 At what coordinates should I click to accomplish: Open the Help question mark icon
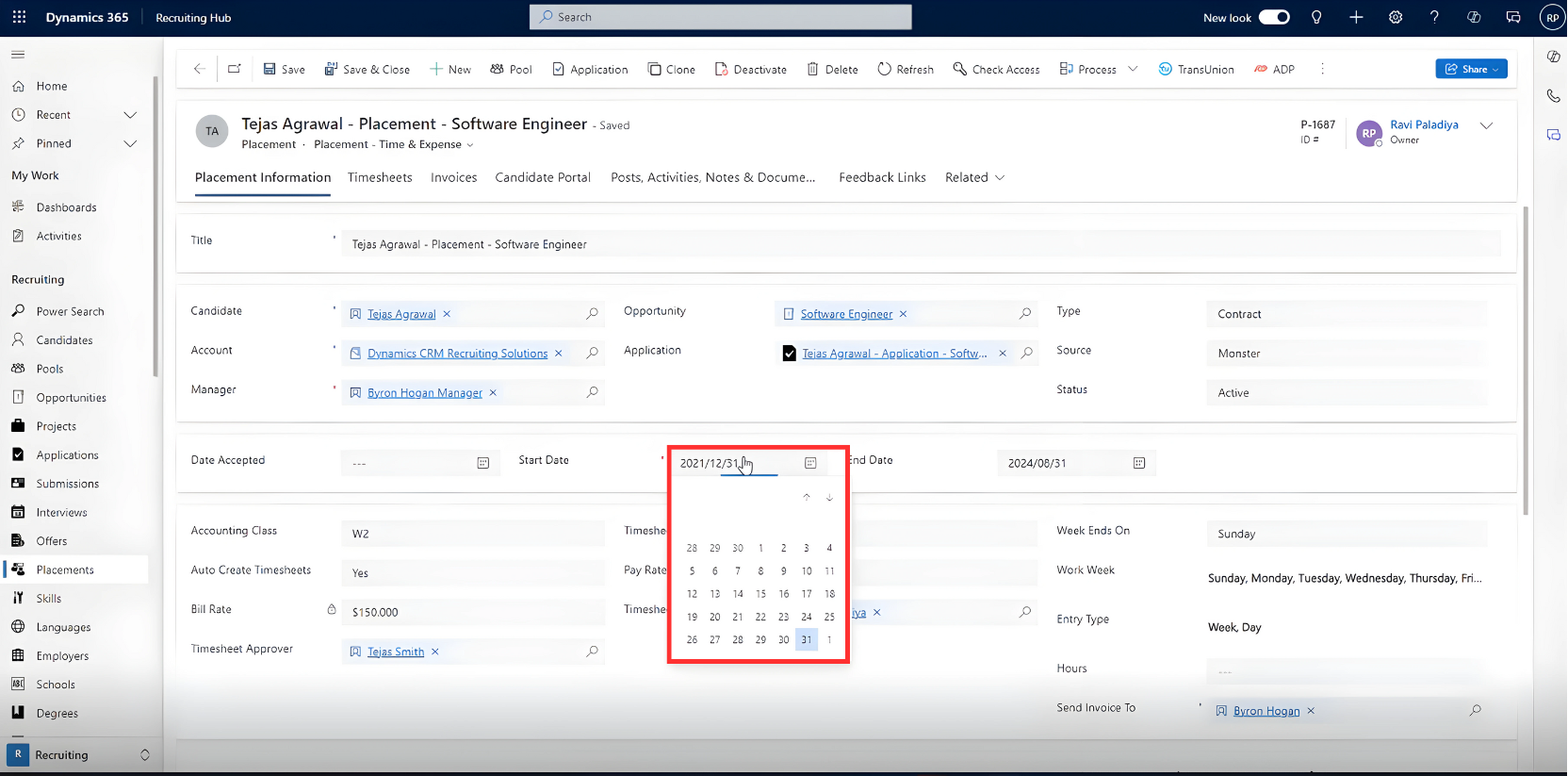pos(1434,17)
